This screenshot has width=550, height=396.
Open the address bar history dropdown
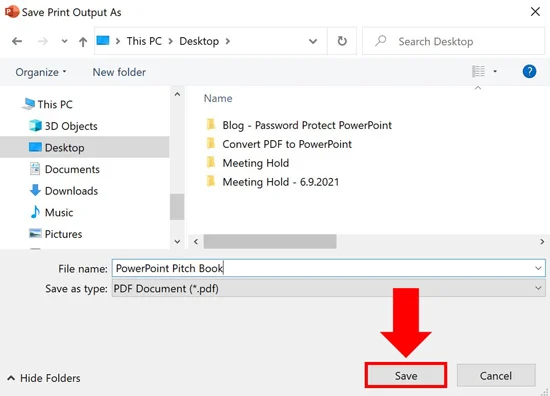click(313, 41)
